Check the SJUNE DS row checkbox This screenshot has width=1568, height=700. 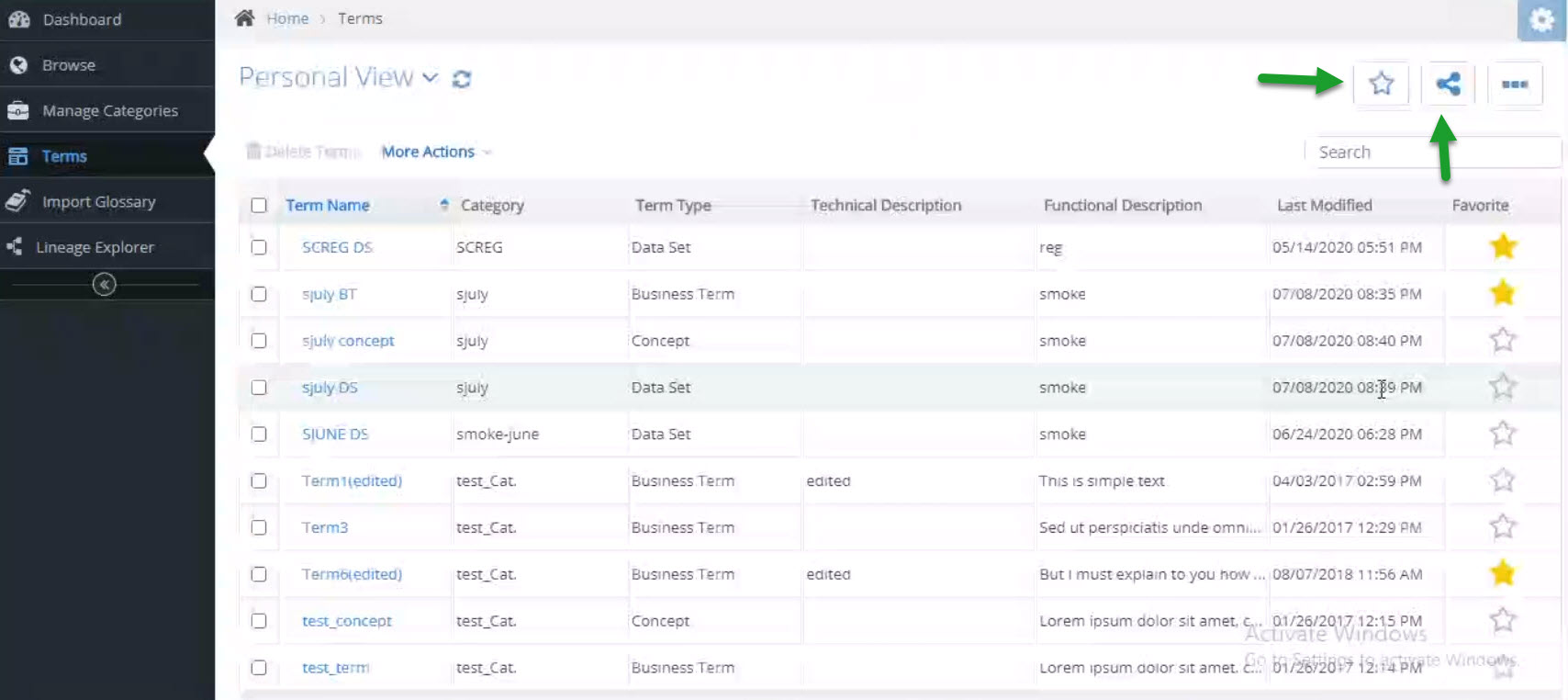click(x=259, y=435)
